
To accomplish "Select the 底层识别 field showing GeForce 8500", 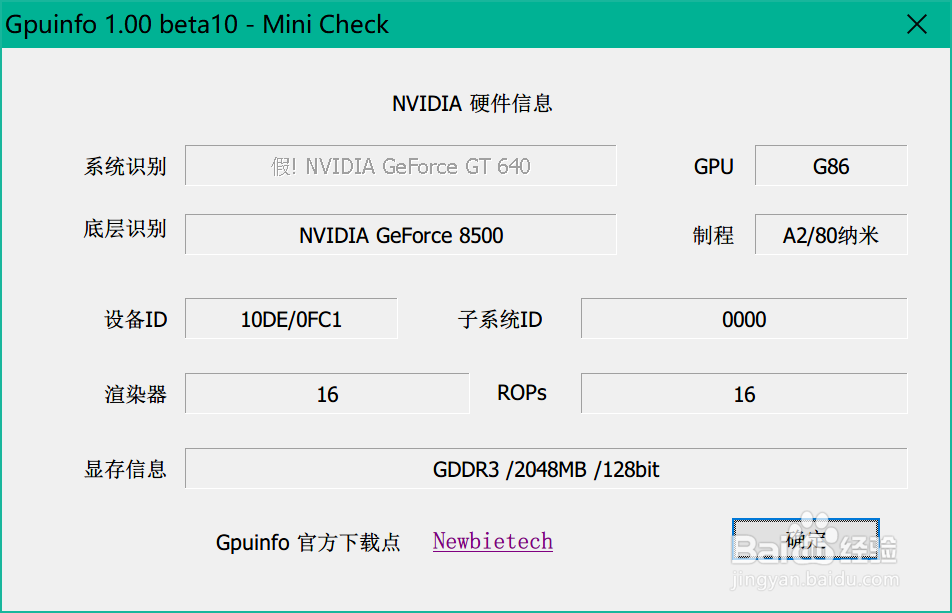I will (401, 234).
